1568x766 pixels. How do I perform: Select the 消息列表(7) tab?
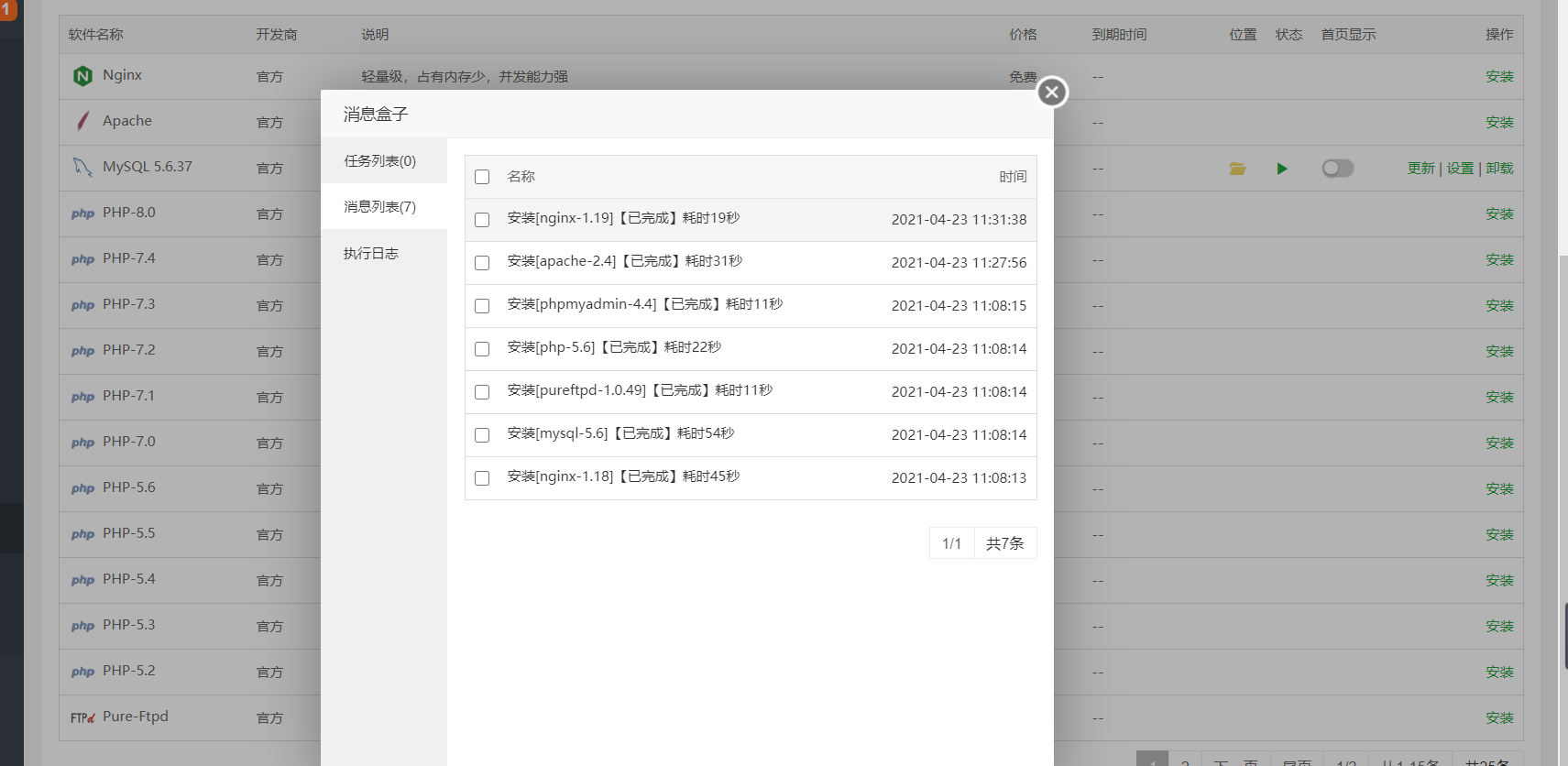pyautogui.click(x=384, y=206)
